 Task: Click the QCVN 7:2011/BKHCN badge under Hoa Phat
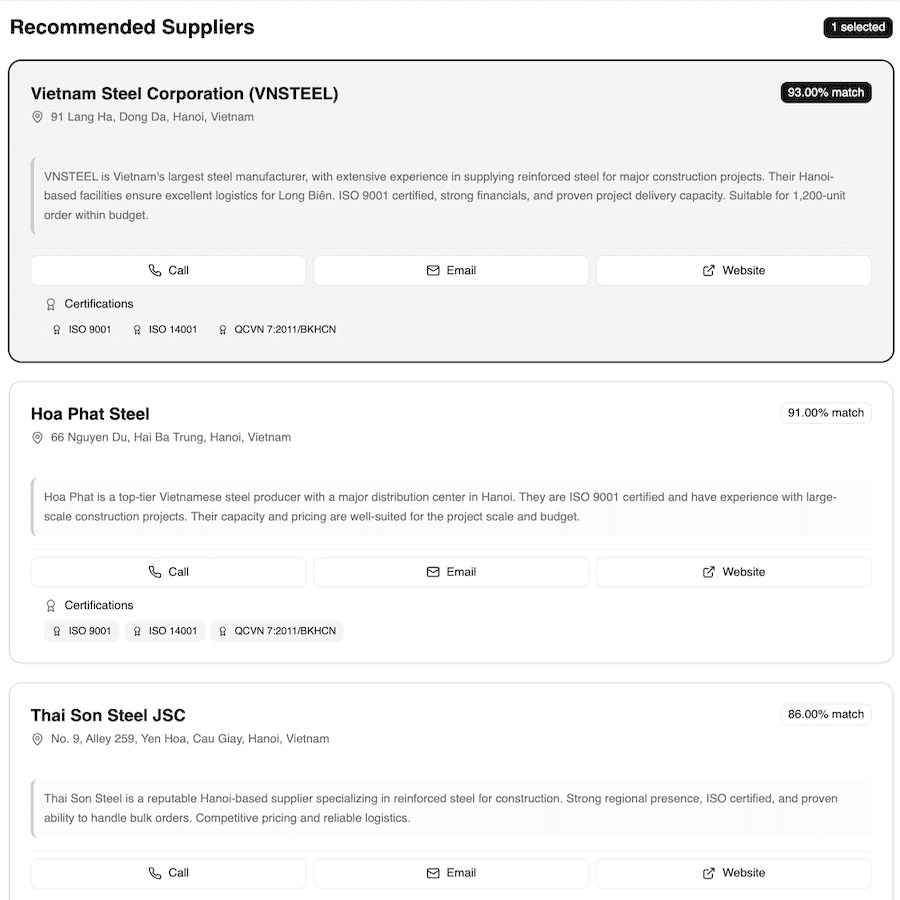click(x=277, y=631)
